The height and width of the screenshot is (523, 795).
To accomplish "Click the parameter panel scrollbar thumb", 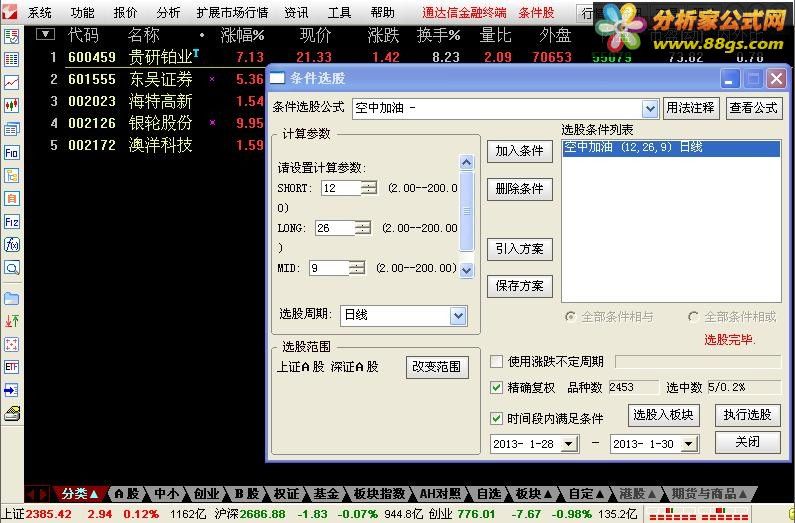I will pyautogui.click(x=466, y=211).
